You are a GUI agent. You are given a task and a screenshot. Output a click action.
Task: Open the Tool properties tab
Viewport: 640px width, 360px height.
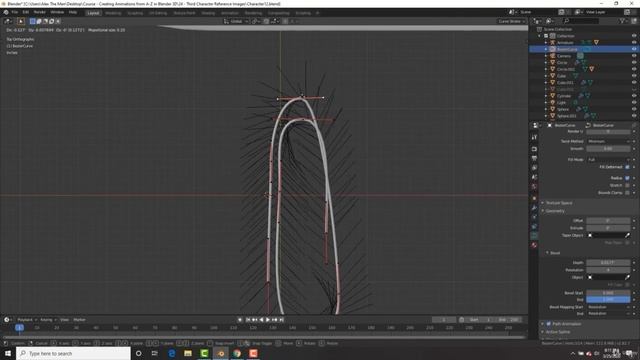(x=534, y=138)
